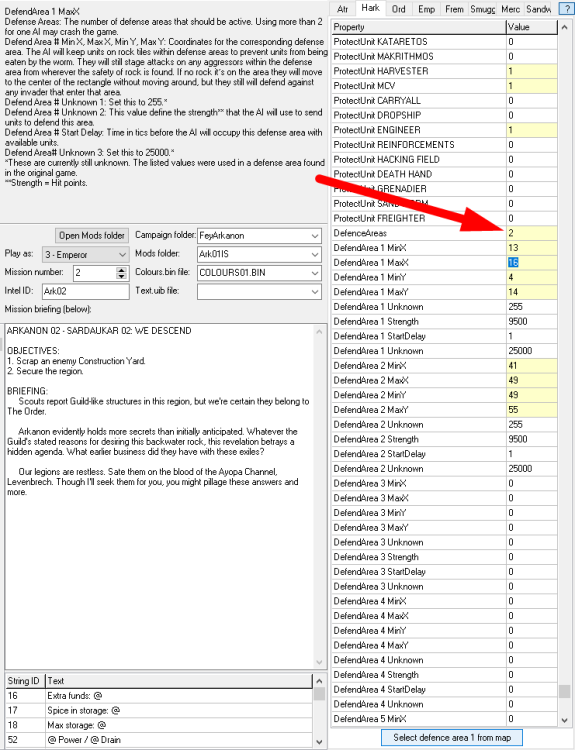Viewport: 575px width, 750px height.
Task: Click the Text column header of string table
Action: pyautogui.click(x=178, y=681)
